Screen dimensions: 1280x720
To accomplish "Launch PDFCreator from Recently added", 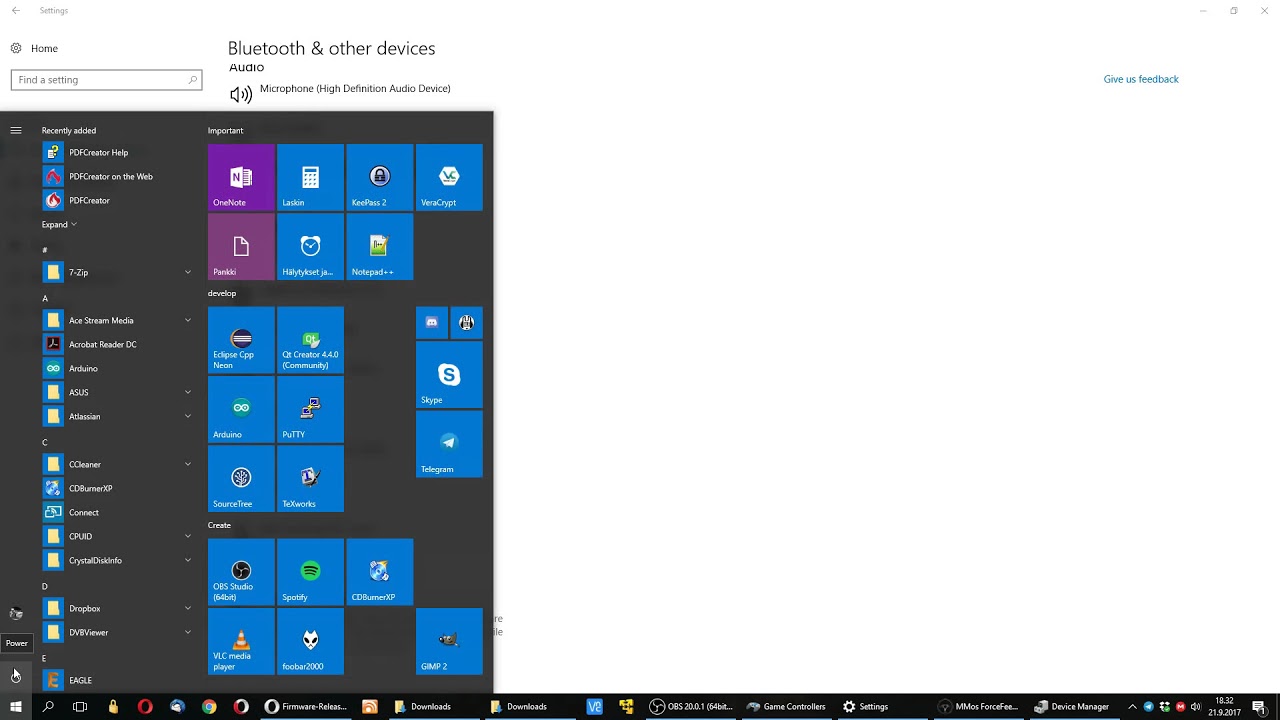I will click(117, 200).
